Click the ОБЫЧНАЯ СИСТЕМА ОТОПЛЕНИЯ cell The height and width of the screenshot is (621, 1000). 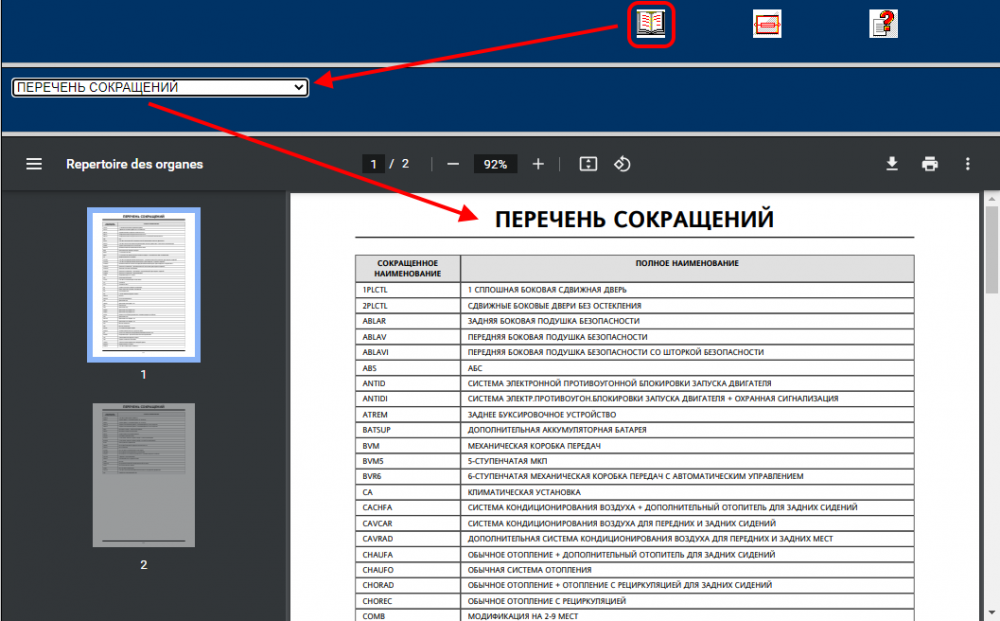click(687, 570)
